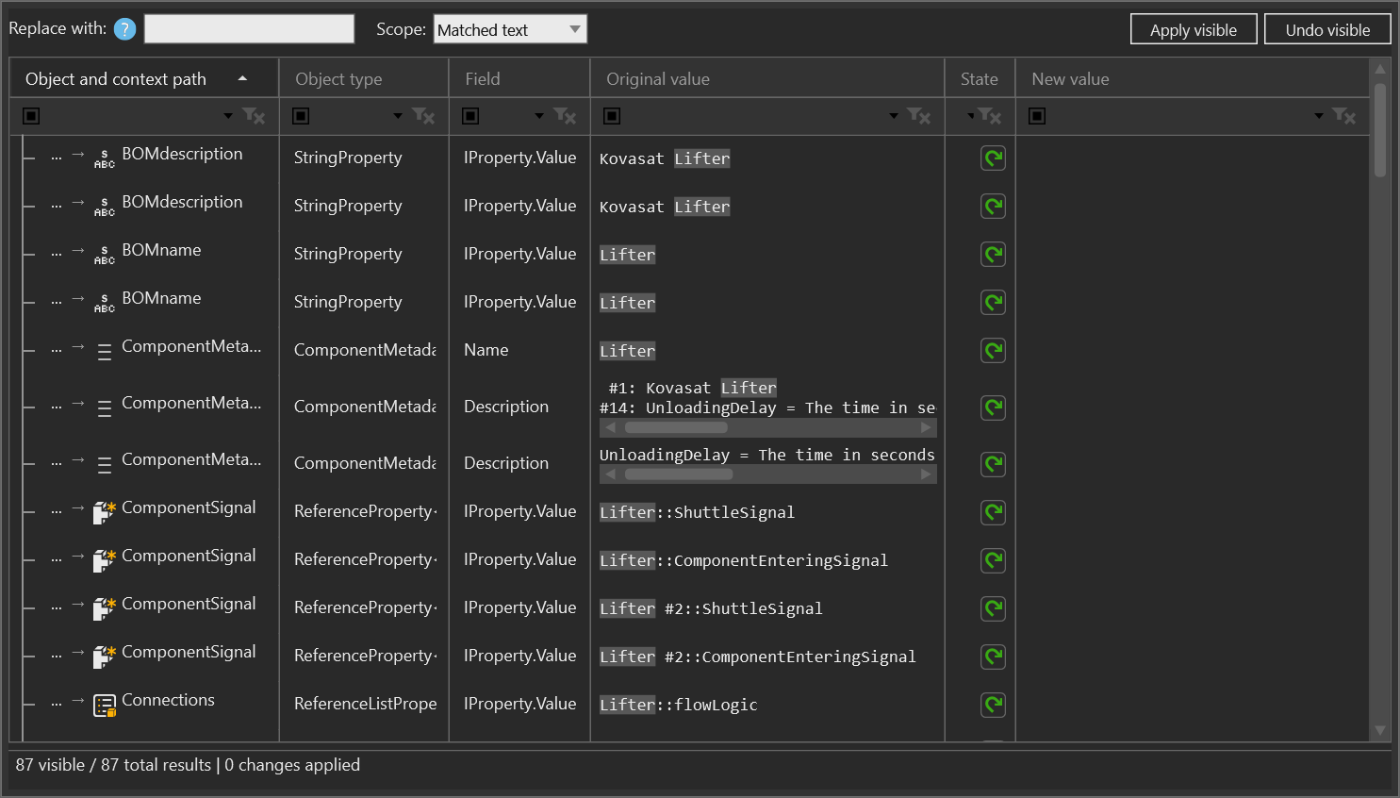Screen dimensions: 1400x798
Task: Clear filter on Object type column
Action: (x=424, y=116)
